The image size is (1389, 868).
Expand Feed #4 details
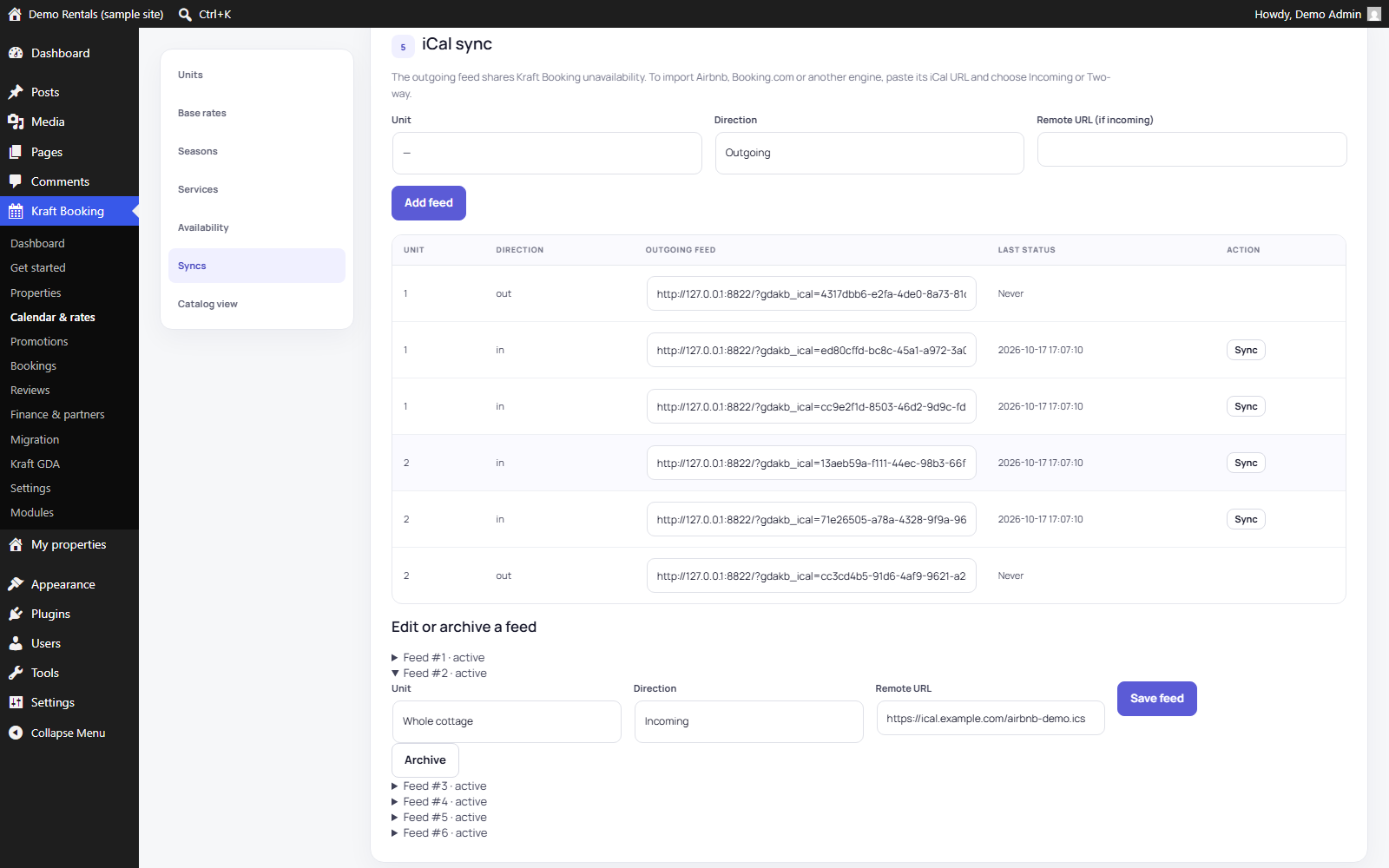tap(439, 801)
